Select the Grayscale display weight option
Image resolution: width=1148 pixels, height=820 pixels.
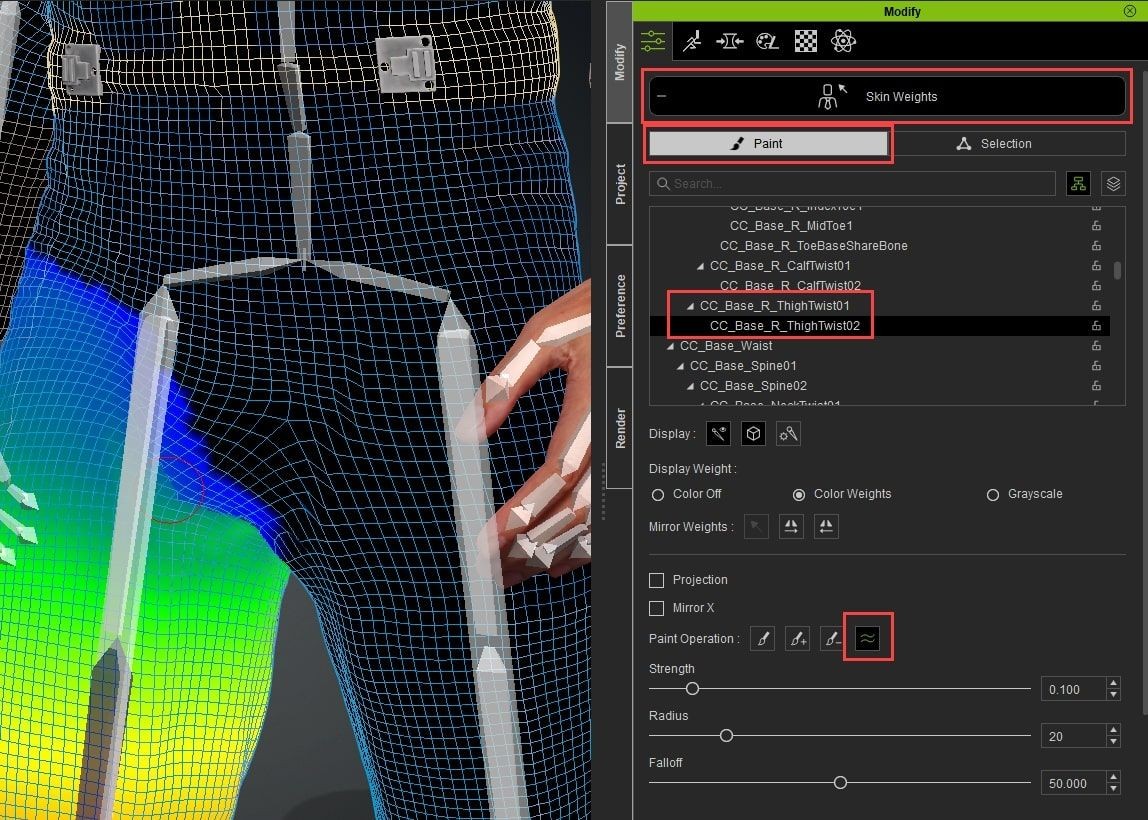993,494
